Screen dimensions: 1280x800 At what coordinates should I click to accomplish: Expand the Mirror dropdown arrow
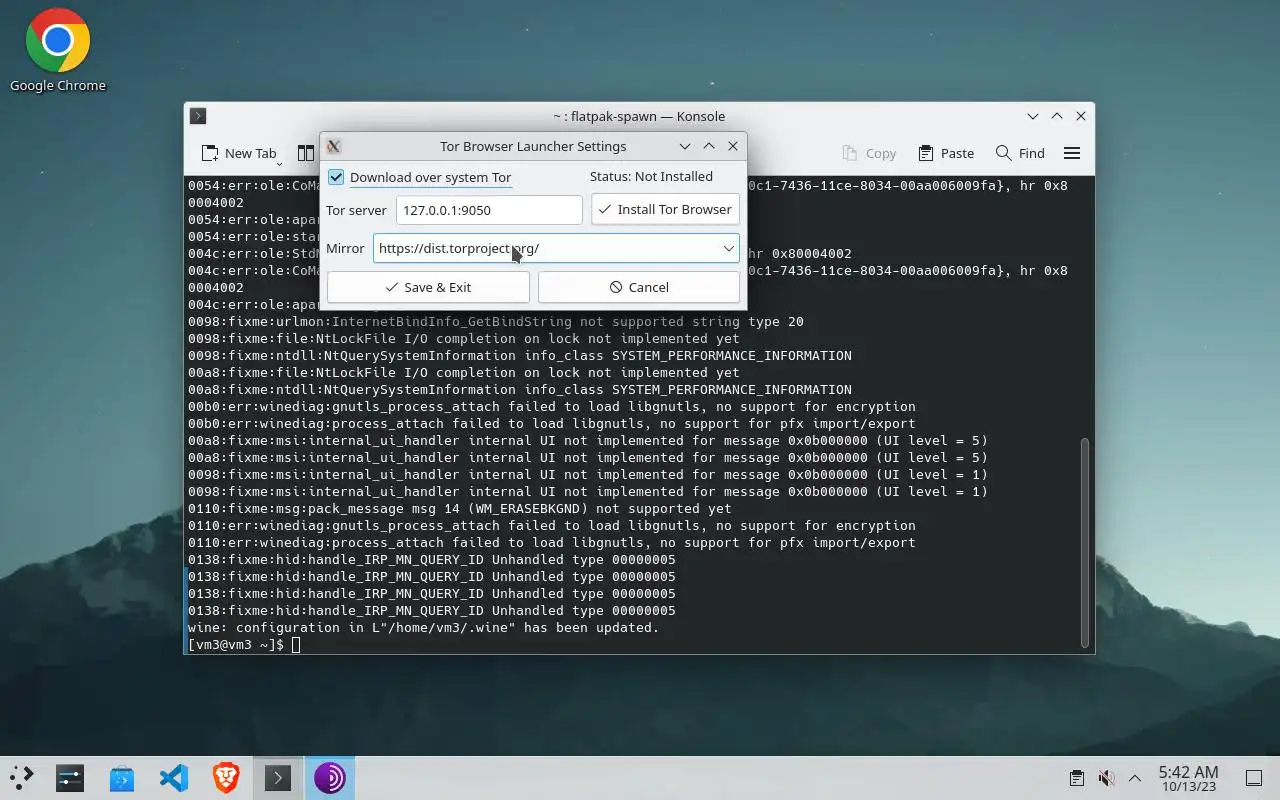pos(729,248)
